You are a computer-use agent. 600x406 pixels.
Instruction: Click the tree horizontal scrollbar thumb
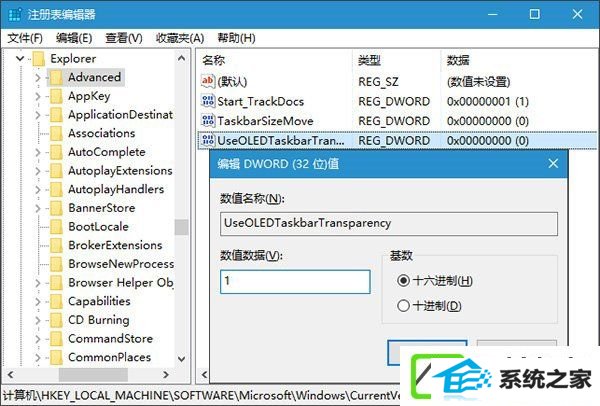click(x=93, y=374)
